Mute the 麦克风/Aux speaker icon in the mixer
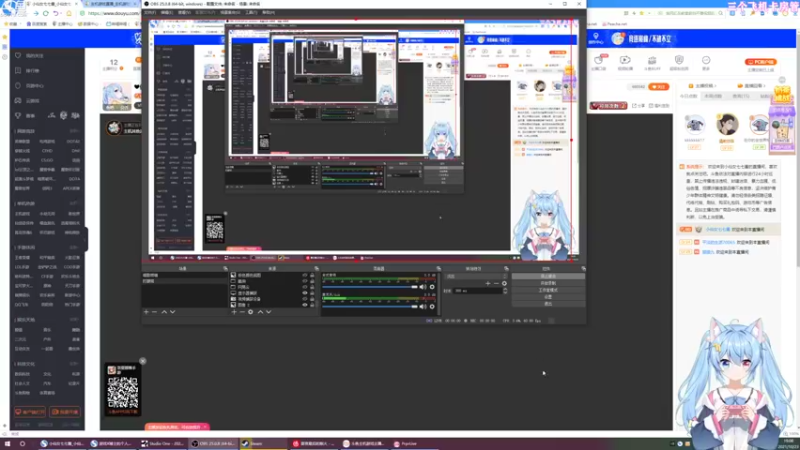 422,307
